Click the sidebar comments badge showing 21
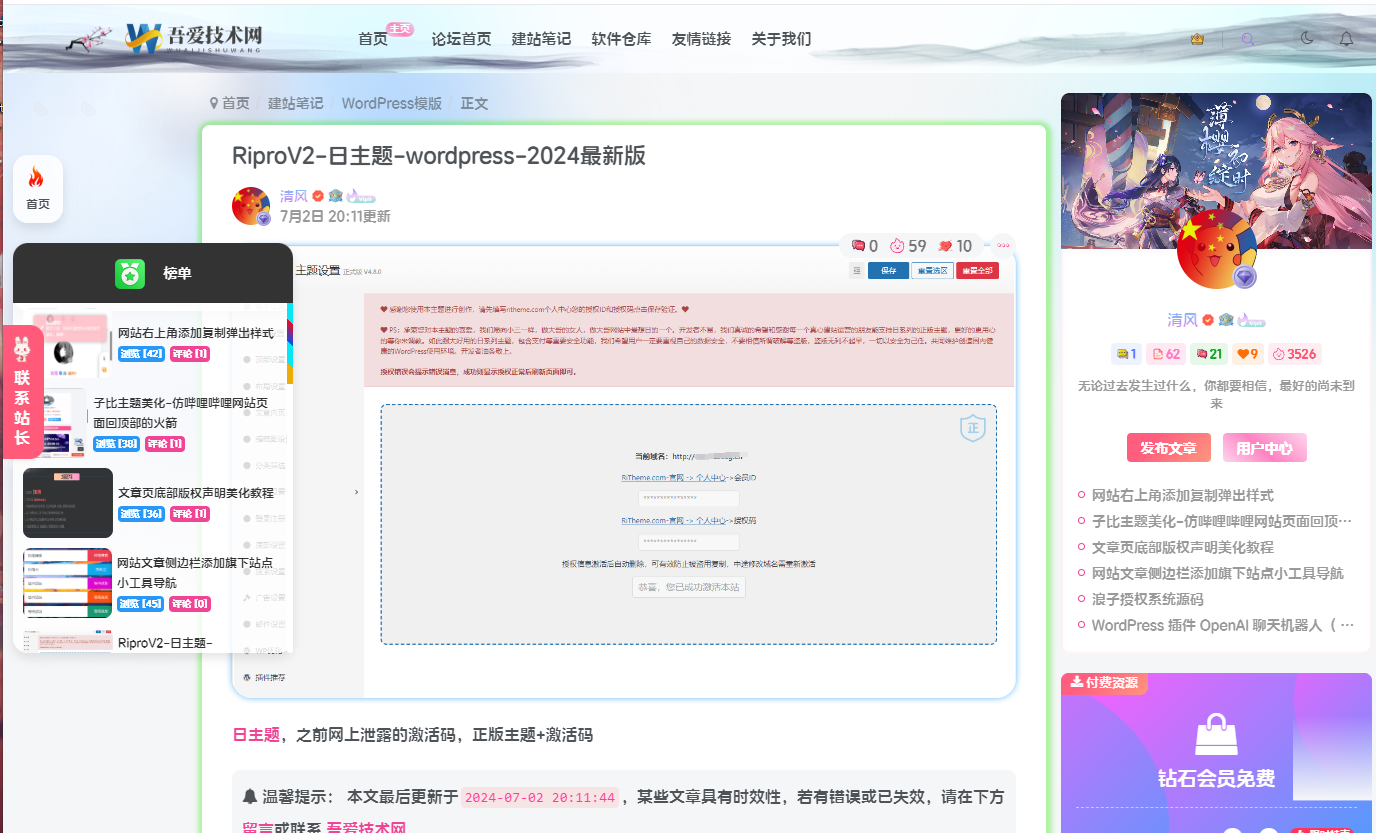This screenshot has width=1376, height=833. pyautogui.click(x=1209, y=353)
